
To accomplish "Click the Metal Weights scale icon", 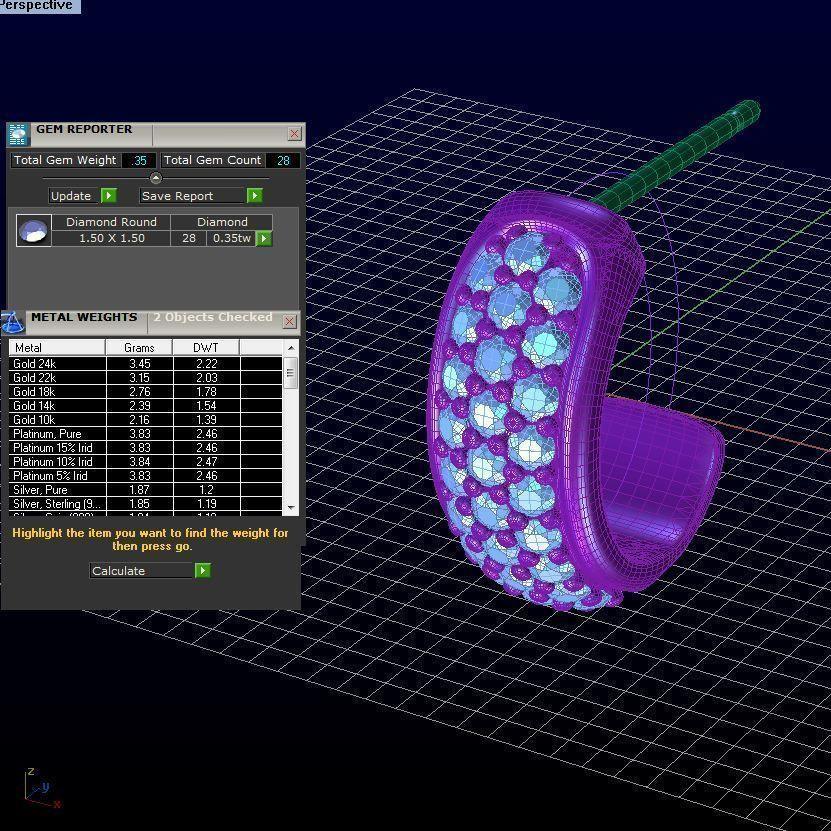I will tap(12, 321).
